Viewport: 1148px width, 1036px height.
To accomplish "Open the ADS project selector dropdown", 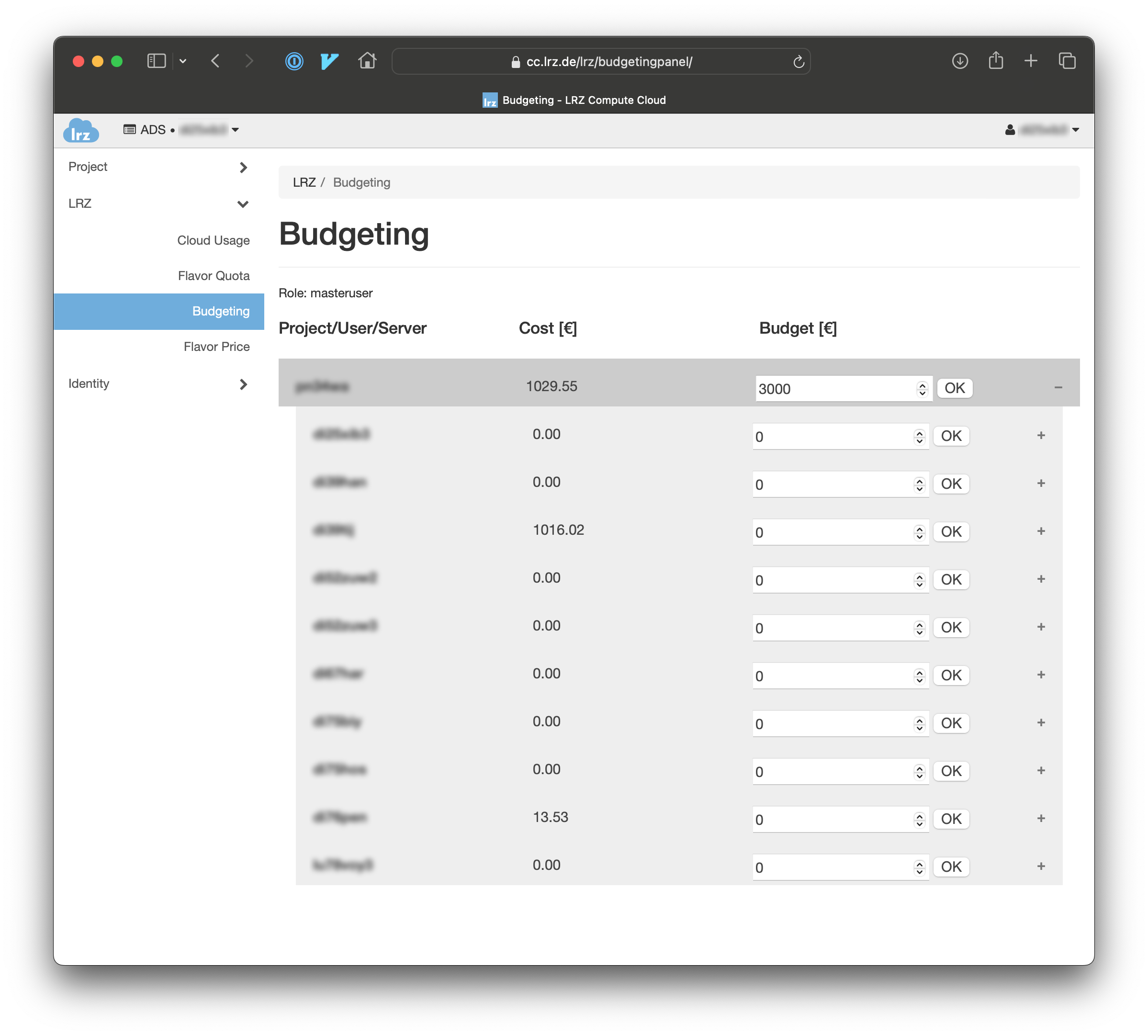I will click(x=182, y=130).
